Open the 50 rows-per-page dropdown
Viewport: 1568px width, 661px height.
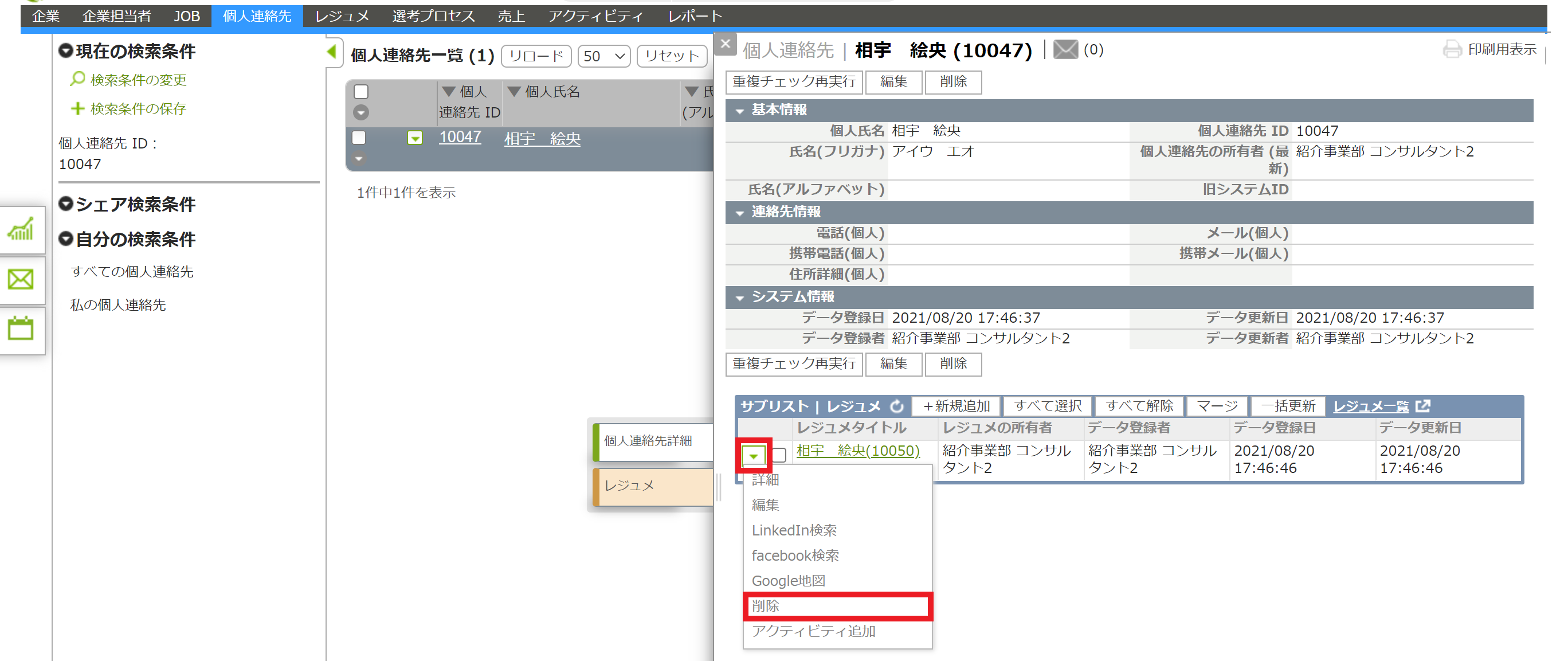pyautogui.click(x=604, y=57)
